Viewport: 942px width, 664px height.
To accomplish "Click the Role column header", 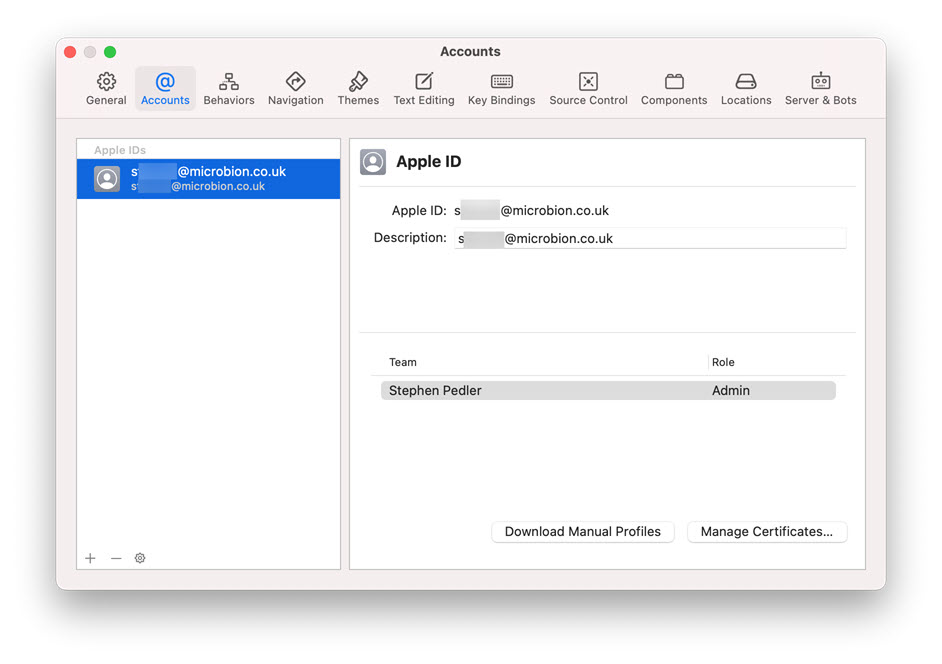I will [723, 362].
